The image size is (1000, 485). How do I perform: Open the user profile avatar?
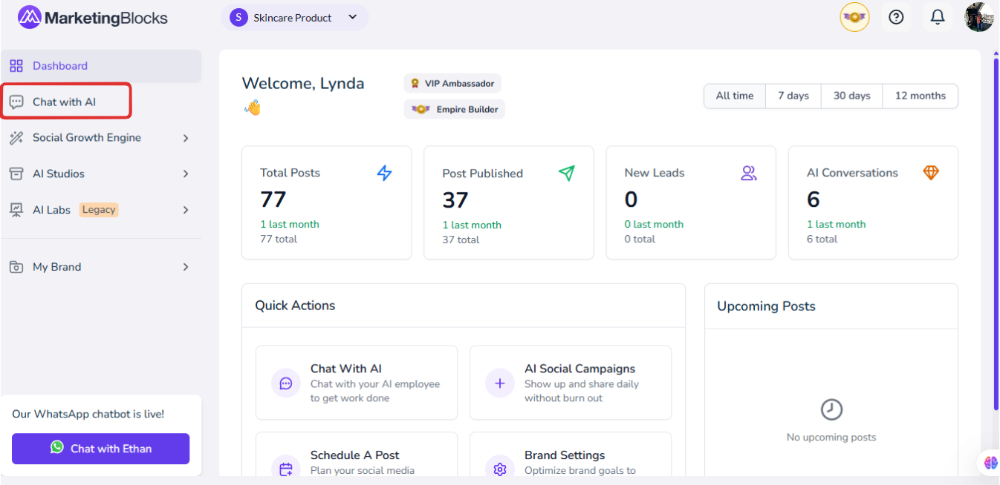[978, 17]
